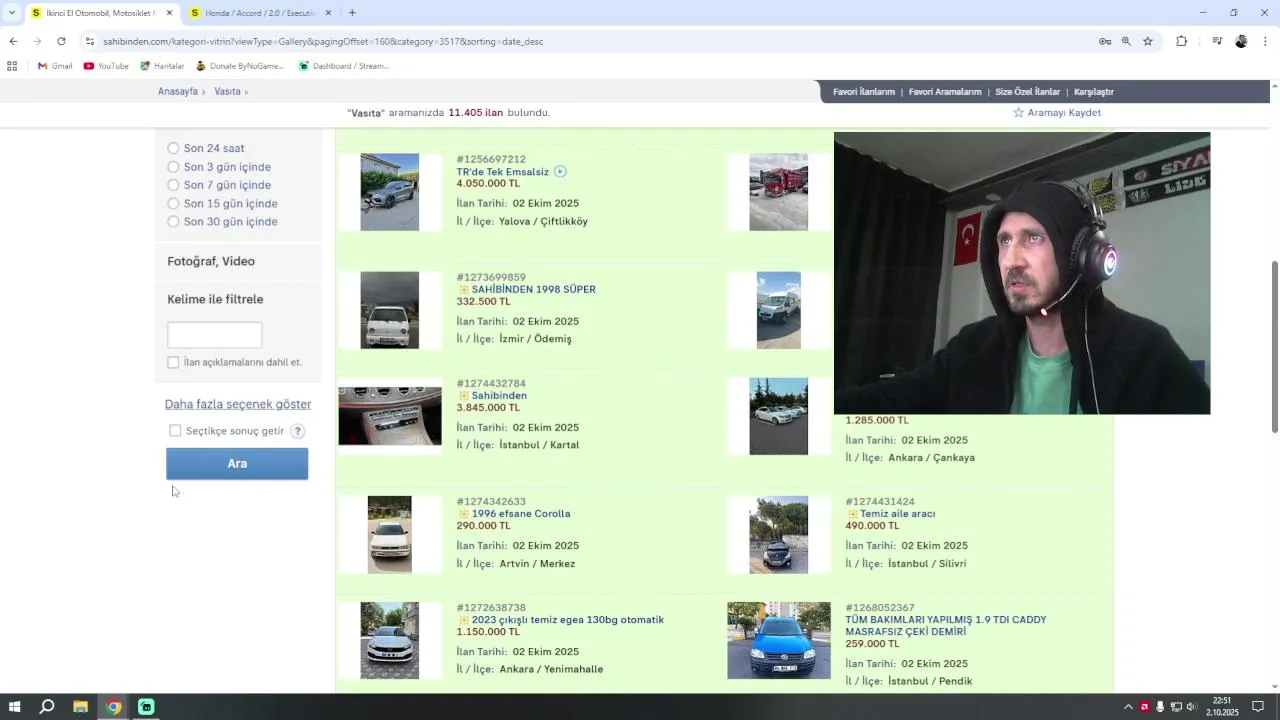Open the Chrome three-dot menu
This screenshot has width=1280, height=720.
1265,41
